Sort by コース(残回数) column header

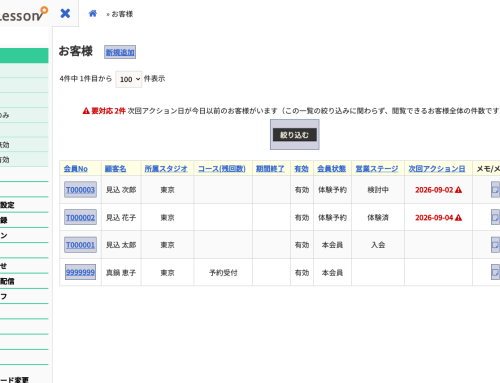pyautogui.click(x=222, y=169)
